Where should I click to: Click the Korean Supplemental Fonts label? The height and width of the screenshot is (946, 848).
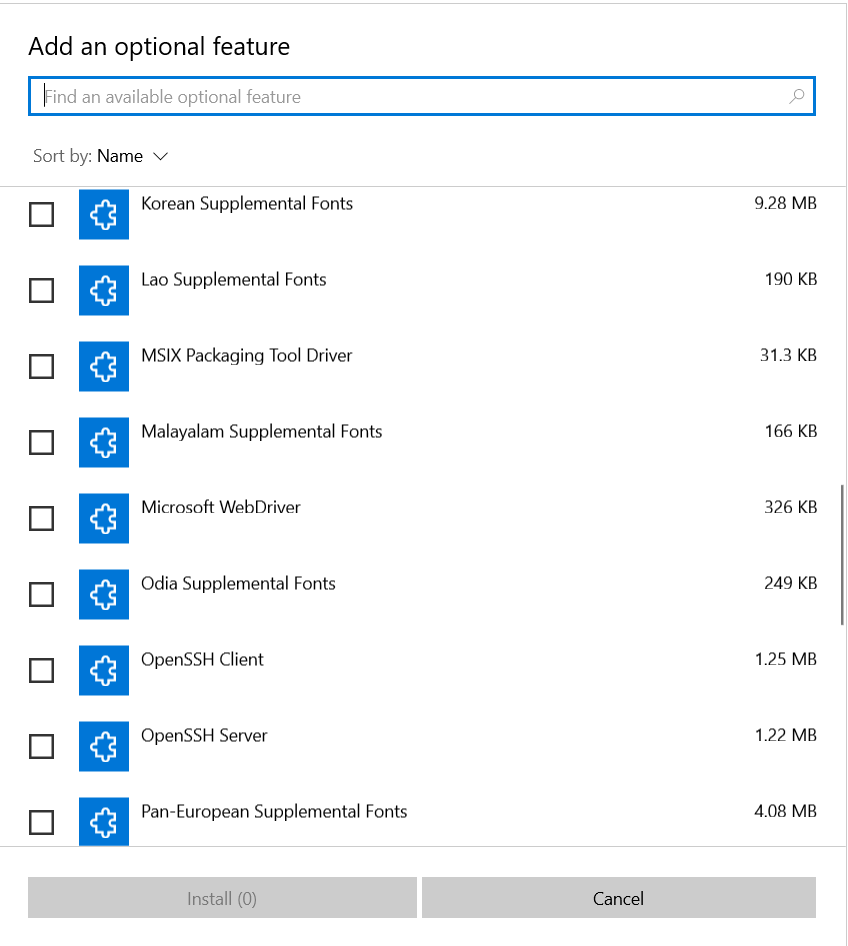coord(247,204)
